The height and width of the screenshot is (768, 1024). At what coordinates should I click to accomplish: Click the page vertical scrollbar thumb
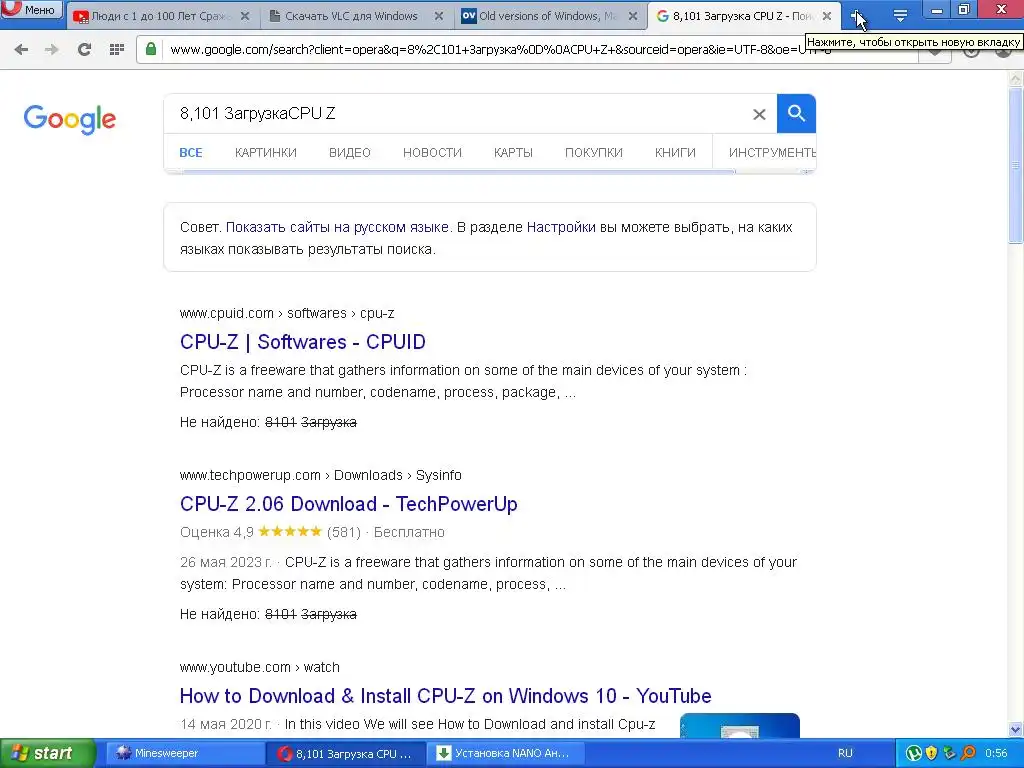click(x=1016, y=167)
